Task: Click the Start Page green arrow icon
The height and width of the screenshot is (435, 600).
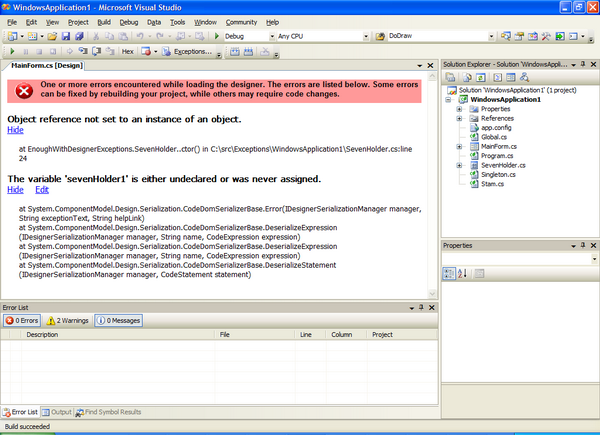Action: click(x=560, y=36)
